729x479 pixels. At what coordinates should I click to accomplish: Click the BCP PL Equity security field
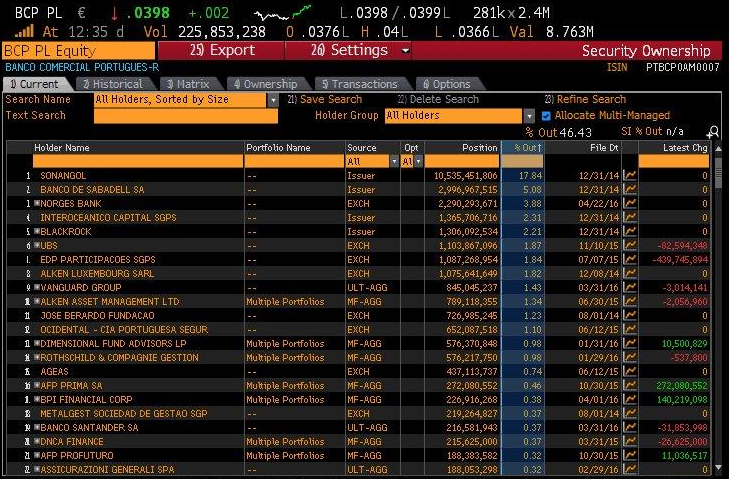[x=79, y=51]
